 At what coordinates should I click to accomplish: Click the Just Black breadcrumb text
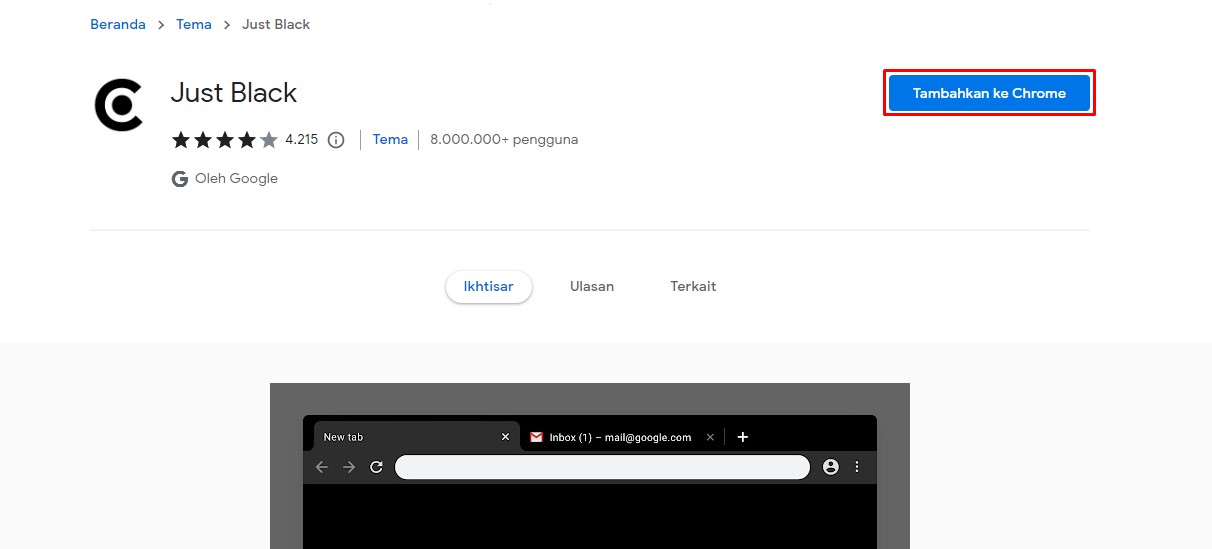(276, 24)
